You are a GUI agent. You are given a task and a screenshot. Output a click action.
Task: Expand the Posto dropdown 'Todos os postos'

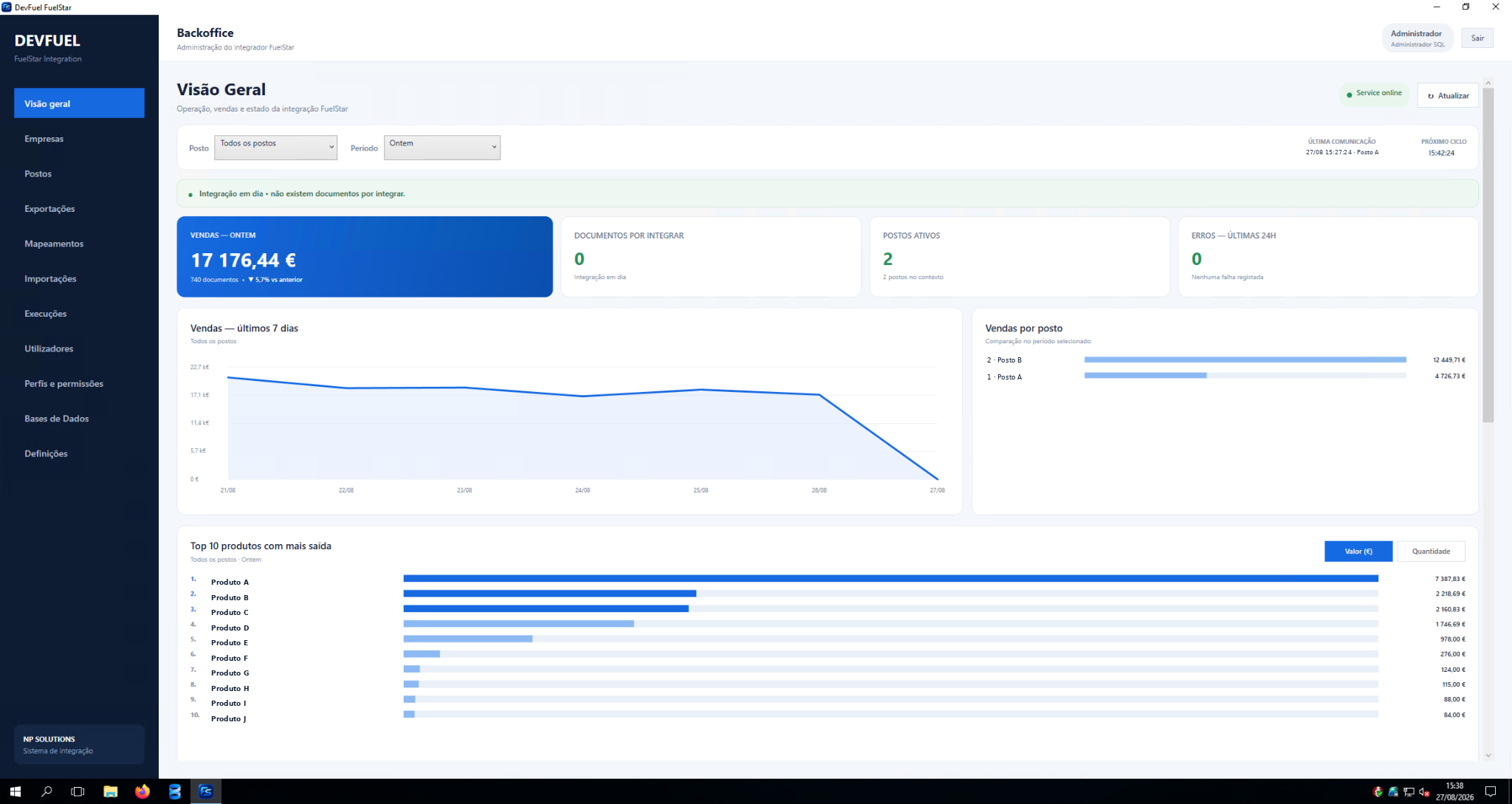[275, 147]
